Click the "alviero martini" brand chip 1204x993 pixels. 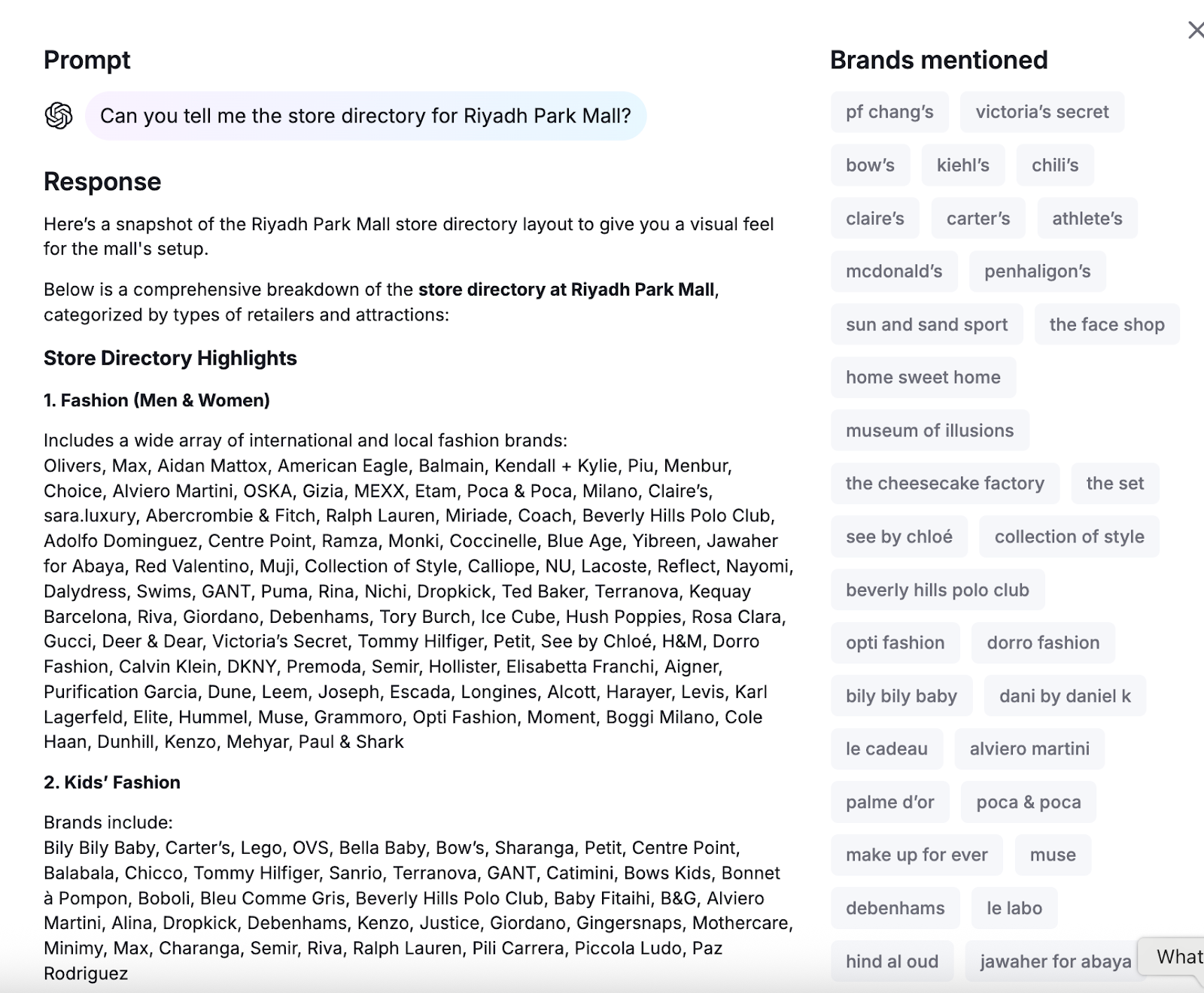pos(1029,749)
